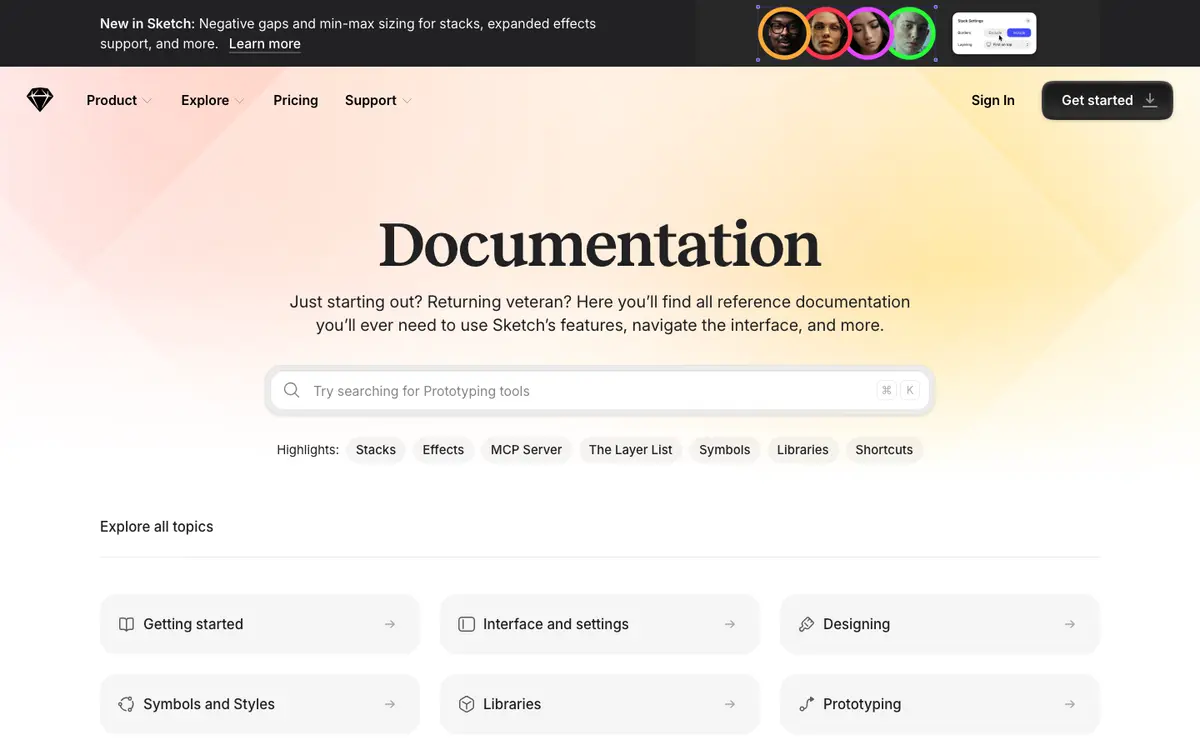Select the Effects highlight chip
1200x750 pixels.
443,450
